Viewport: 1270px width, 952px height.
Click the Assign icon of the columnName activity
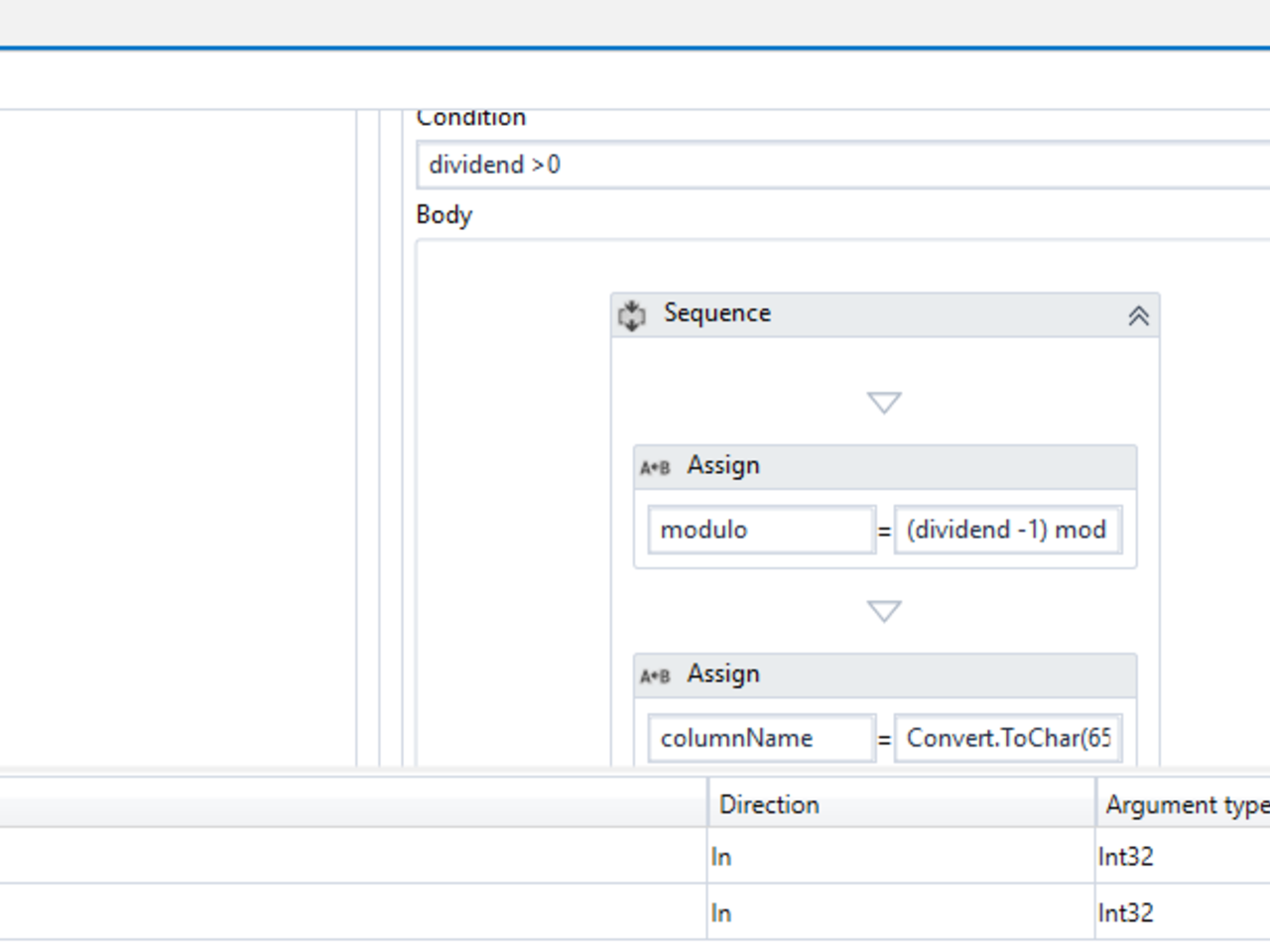coord(655,675)
